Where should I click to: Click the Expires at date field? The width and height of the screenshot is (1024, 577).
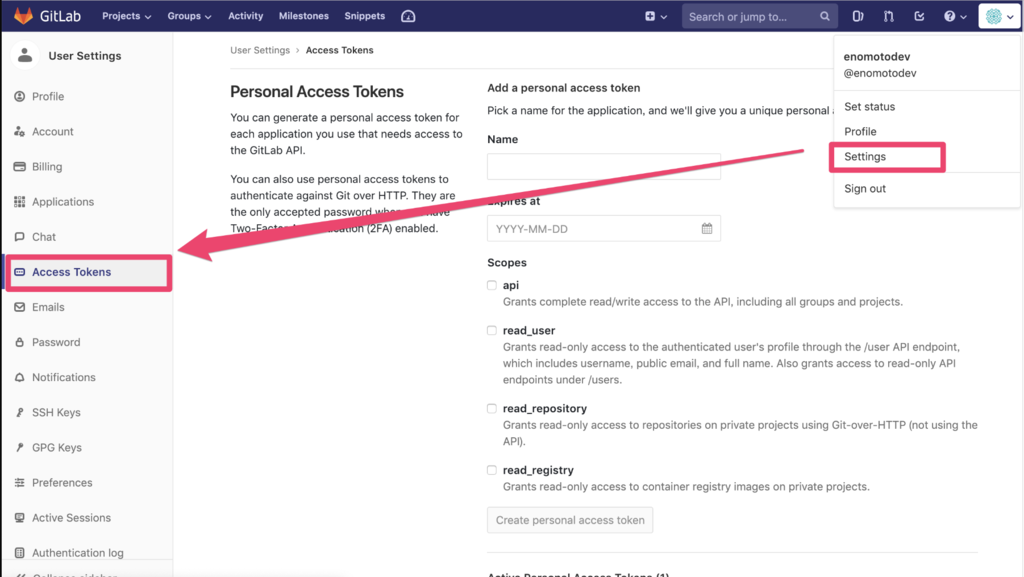point(603,228)
